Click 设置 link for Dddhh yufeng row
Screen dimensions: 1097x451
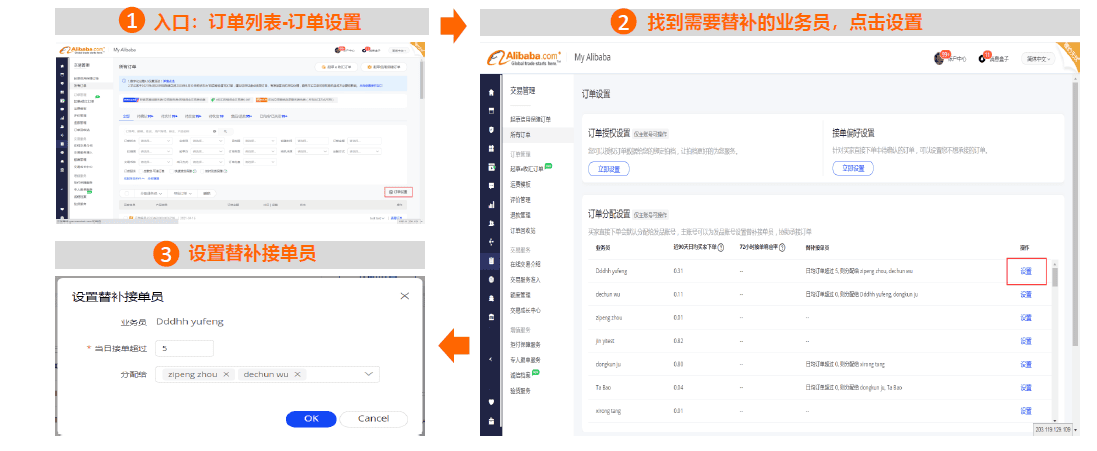pyautogui.click(x=1025, y=271)
